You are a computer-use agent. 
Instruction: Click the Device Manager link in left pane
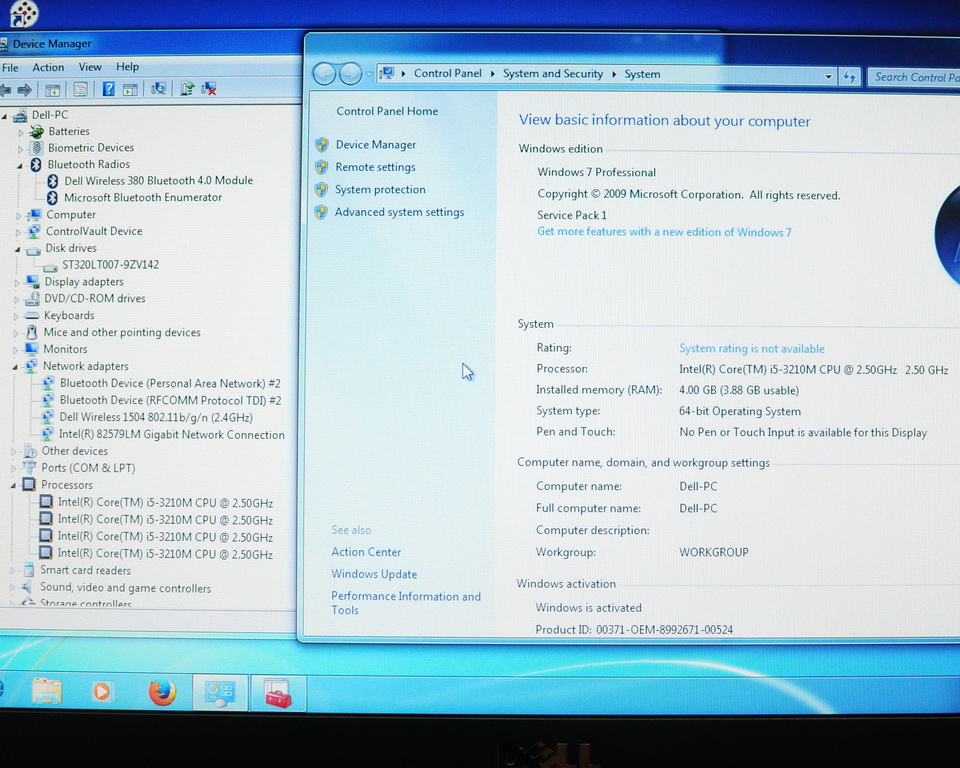click(376, 145)
